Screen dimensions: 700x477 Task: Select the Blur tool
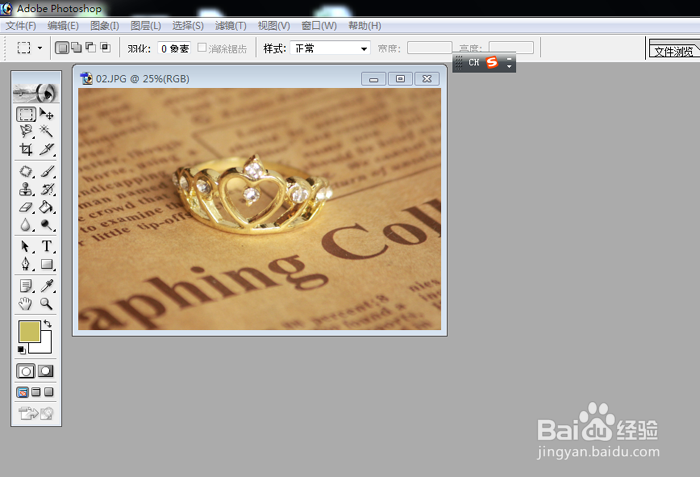pyautogui.click(x=26, y=225)
